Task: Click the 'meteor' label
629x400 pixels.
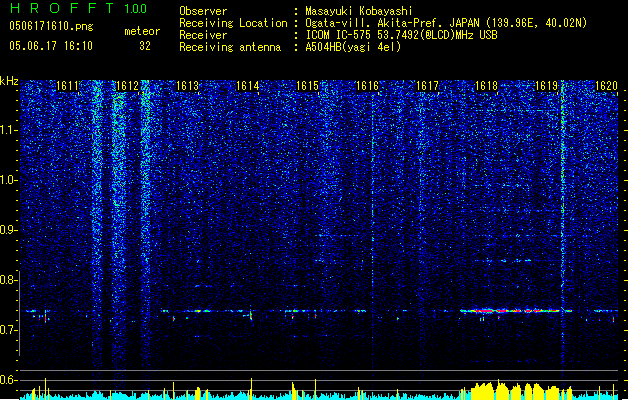Action: (142, 31)
